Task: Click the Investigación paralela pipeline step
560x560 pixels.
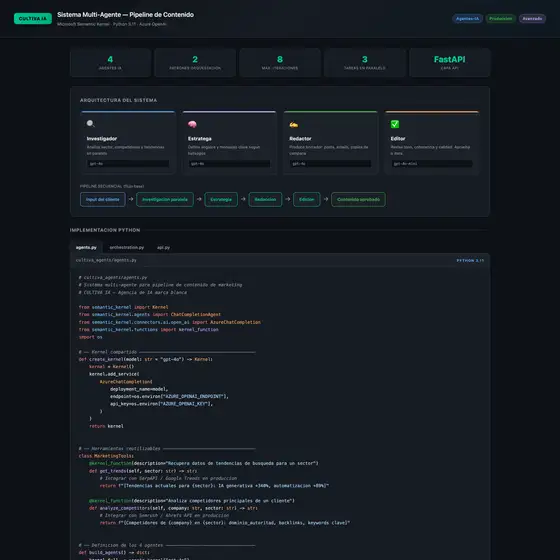Action: coord(165,199)
